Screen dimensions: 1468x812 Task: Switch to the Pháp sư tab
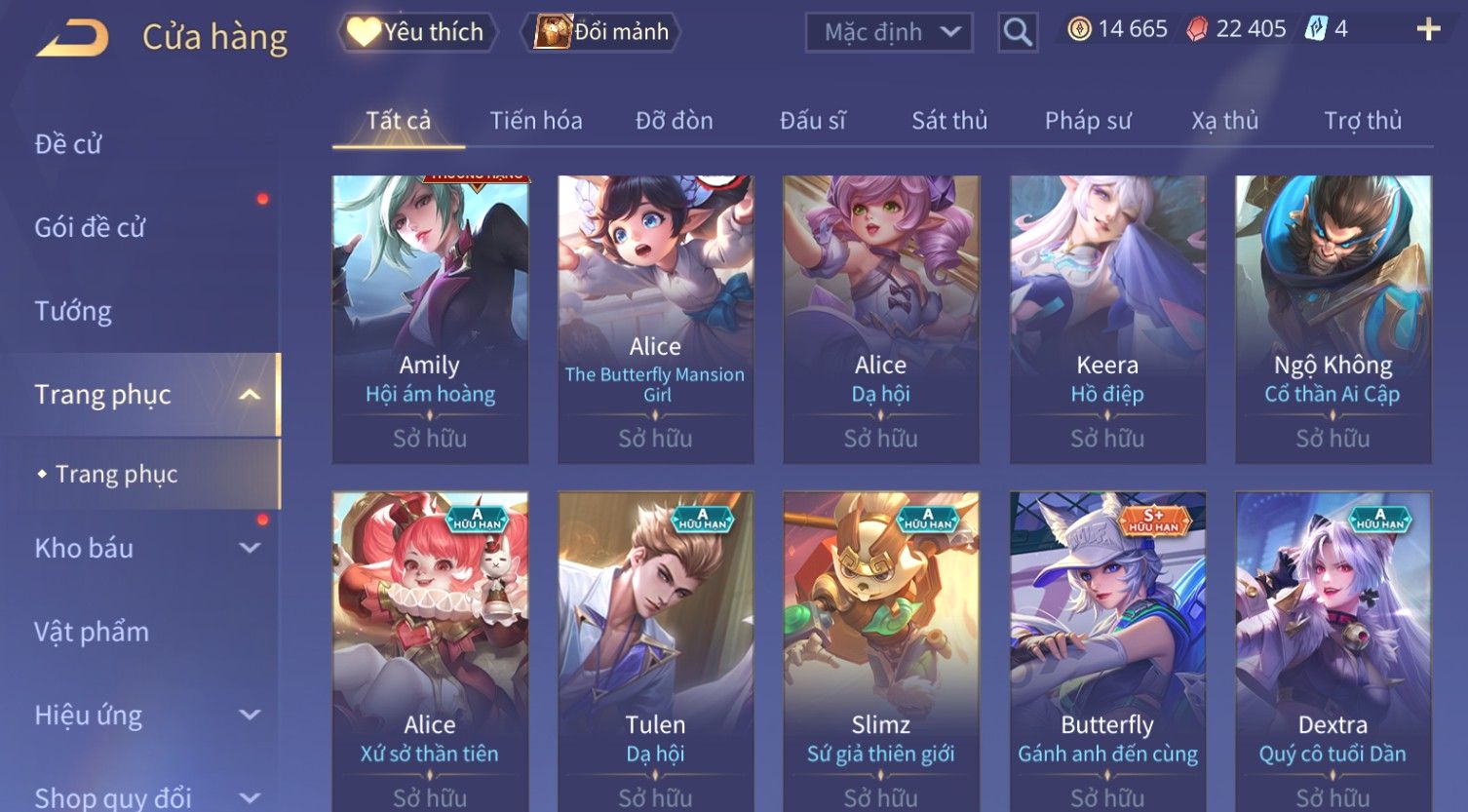coord(1088,121)
